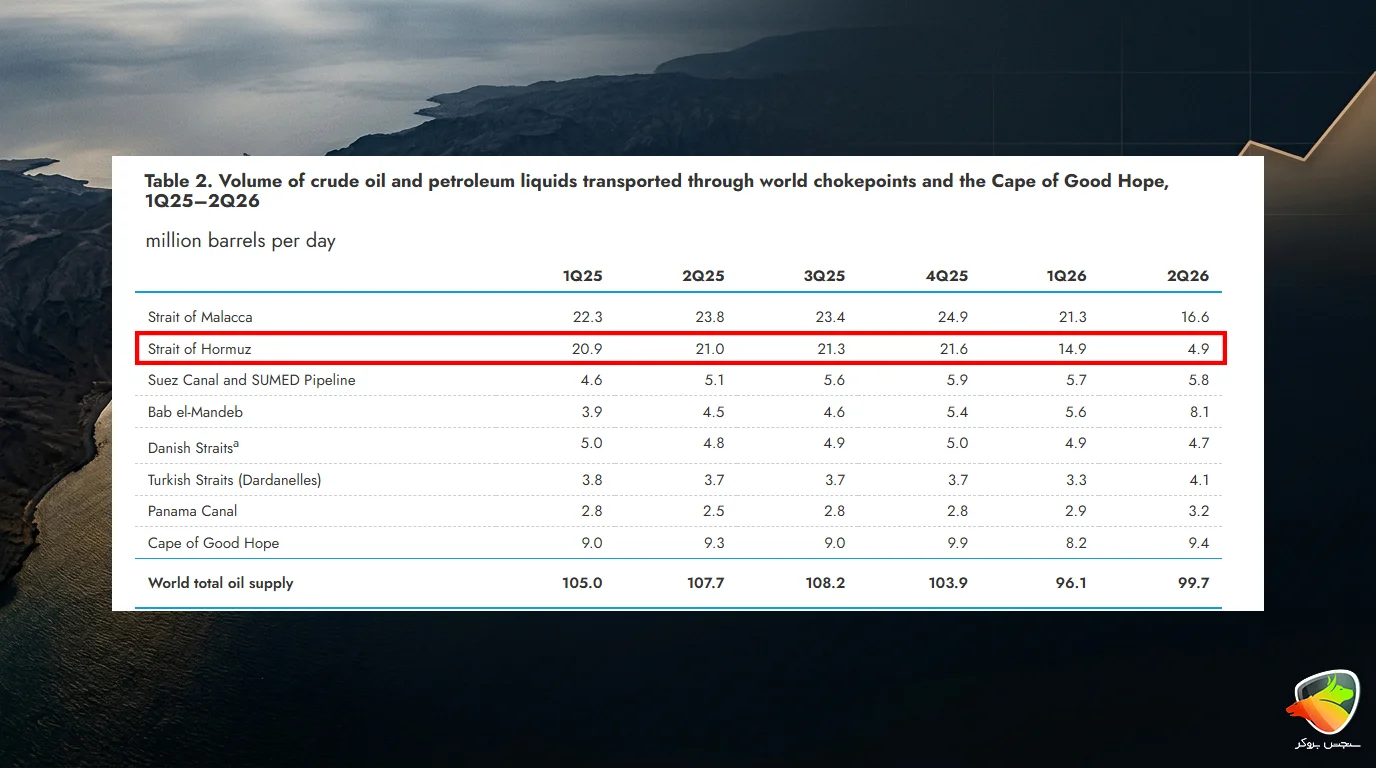Click World total 2Q26 value 99.7

(x=1192, y=583)
